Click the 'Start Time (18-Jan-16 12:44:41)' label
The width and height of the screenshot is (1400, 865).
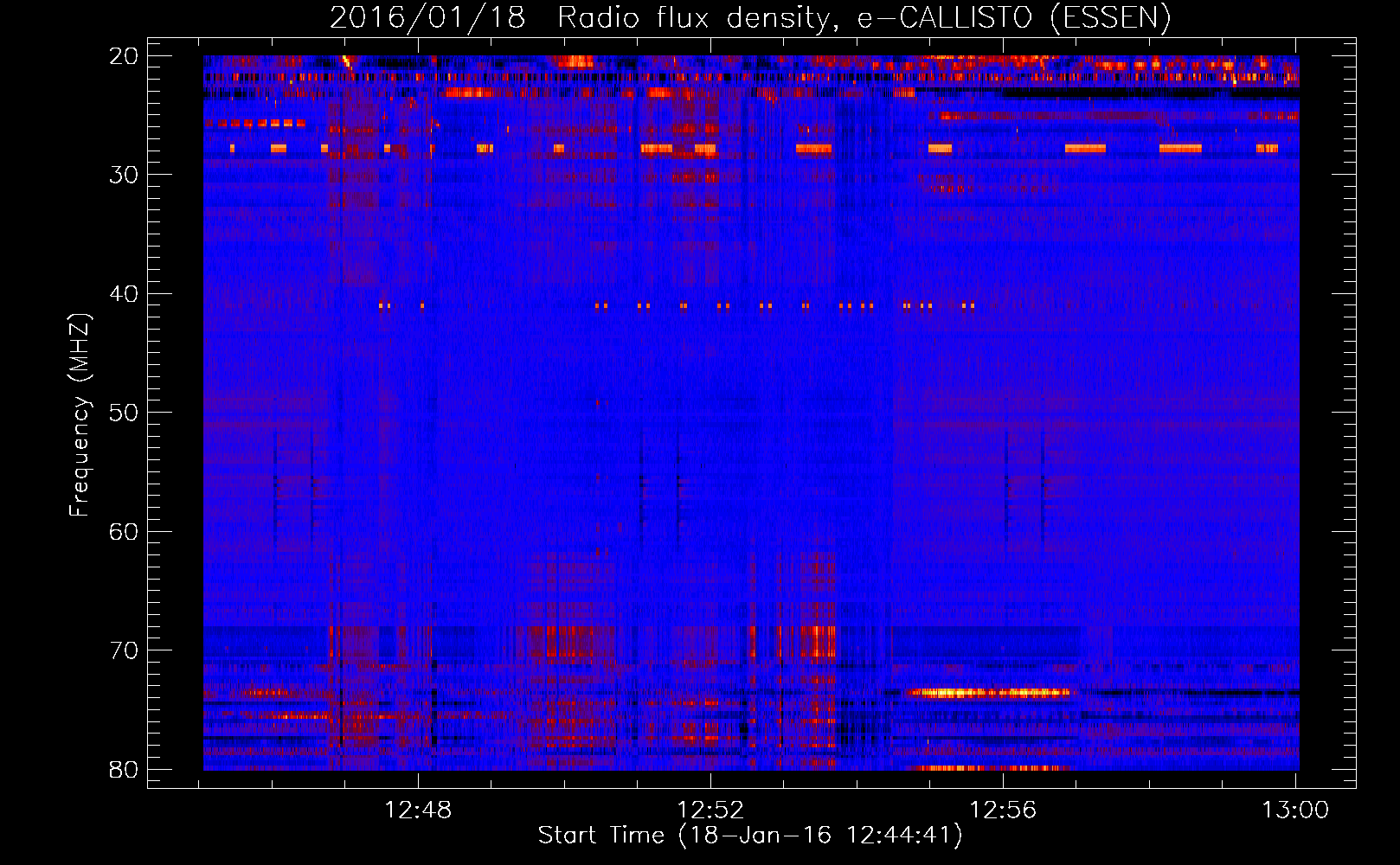[x=750, y=836]
